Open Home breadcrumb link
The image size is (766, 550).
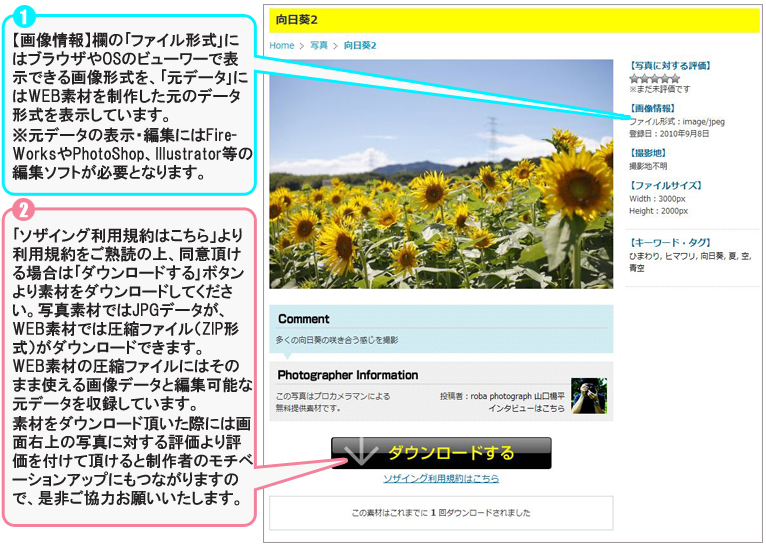pyautogui.click(x=282, y=45)
